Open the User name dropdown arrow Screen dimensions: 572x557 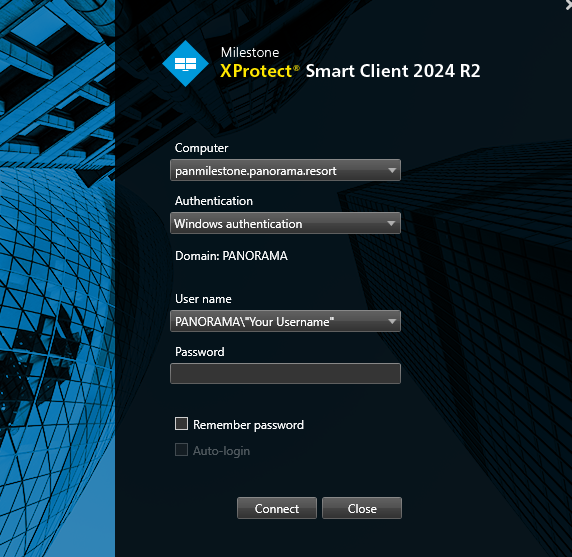pyautogui.click(x=392, y=321)
